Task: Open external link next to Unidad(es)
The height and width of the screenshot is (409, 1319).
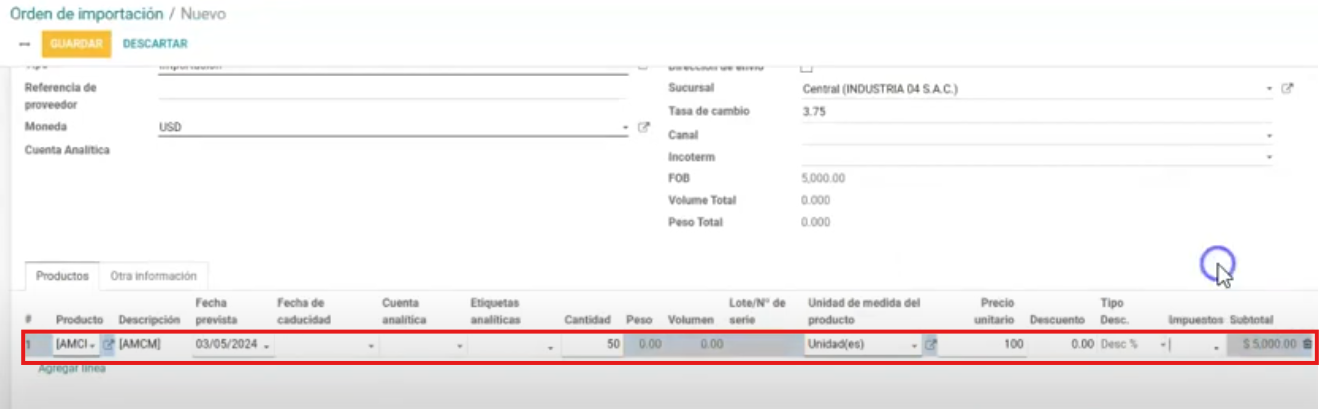Action: point(929,344)
